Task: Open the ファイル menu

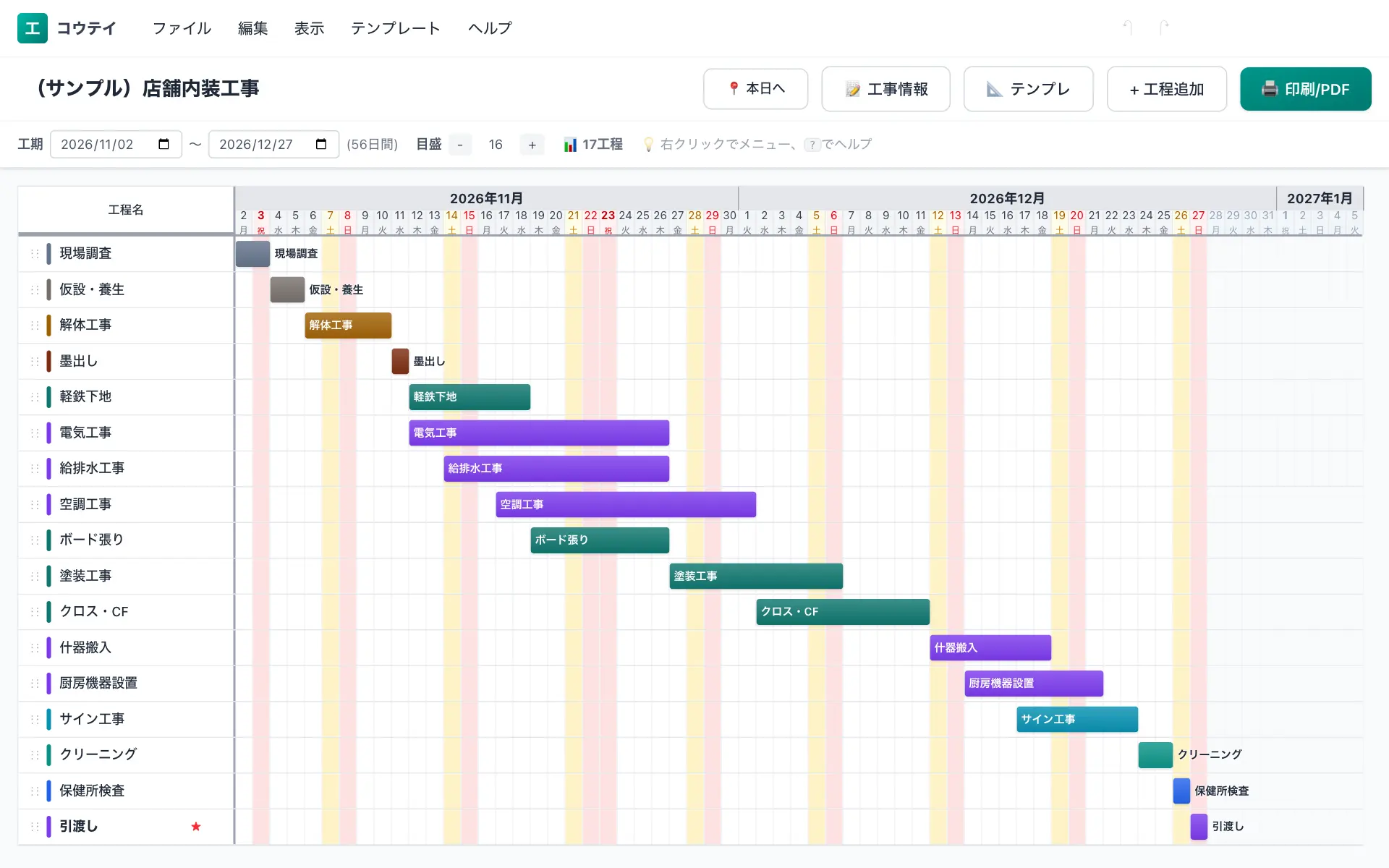Action: click(x=182, y=28)
